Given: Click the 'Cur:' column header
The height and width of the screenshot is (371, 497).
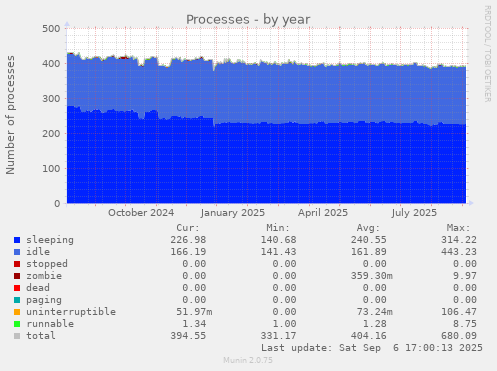Looking at the screenshot, I should tap(188, 228).
